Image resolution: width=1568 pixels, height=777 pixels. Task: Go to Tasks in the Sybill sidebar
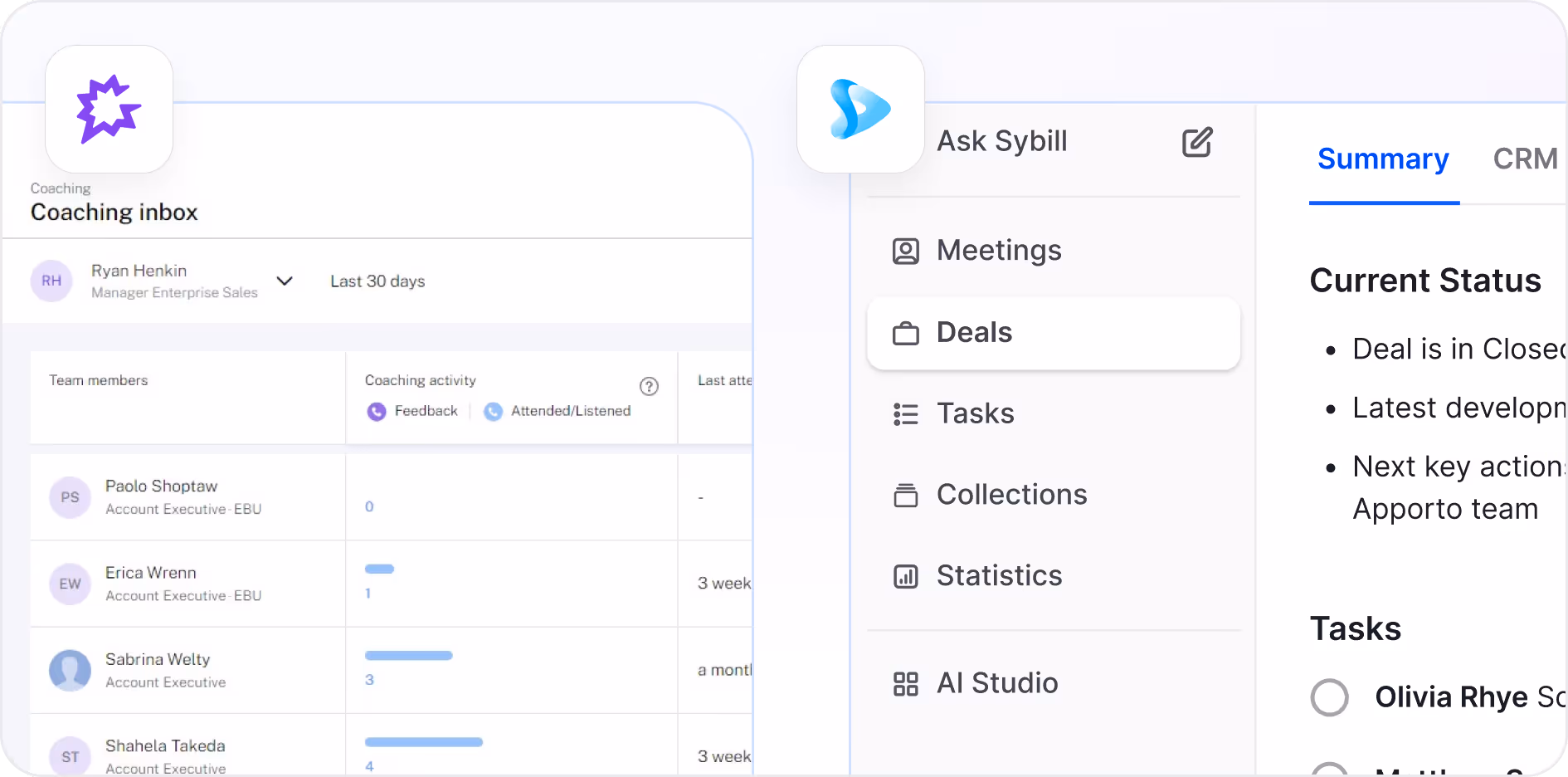pos(1054,413)
